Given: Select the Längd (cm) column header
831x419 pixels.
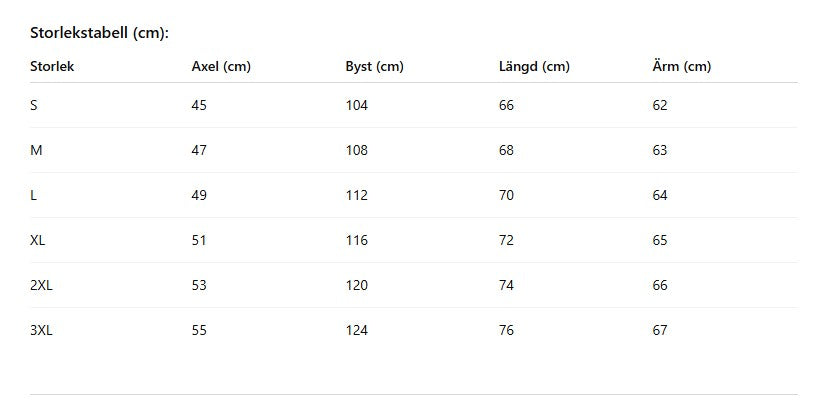Looking at the screenshot, I should point(534,67).
